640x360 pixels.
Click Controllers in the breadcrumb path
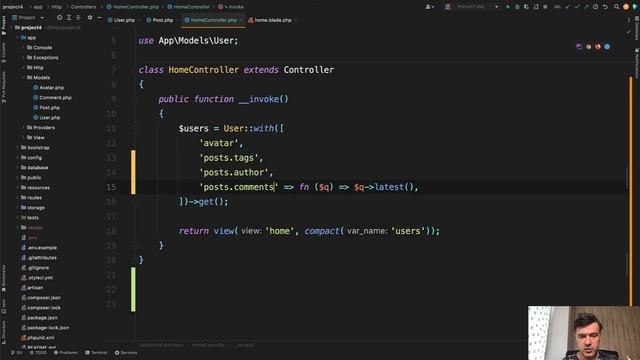(x=83, y=7)
